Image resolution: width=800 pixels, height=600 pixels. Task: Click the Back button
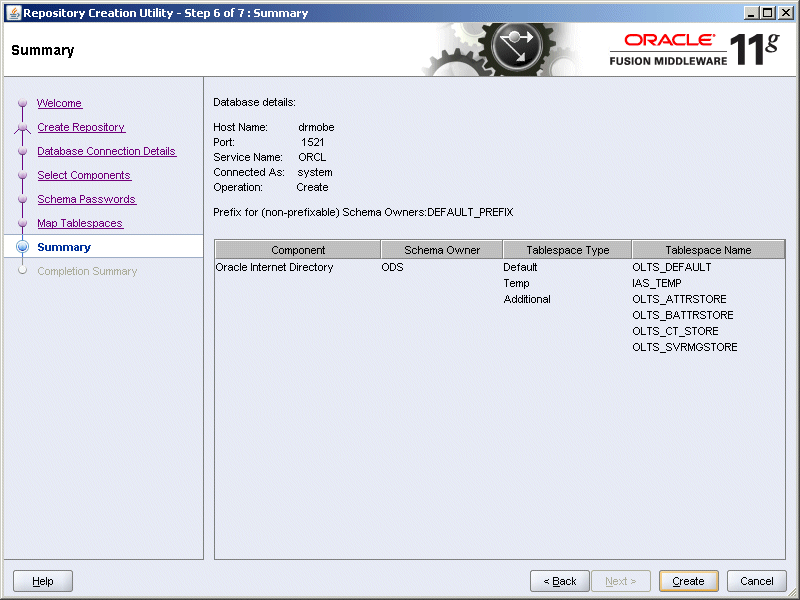pyautogui.click(x=560, y=581)
